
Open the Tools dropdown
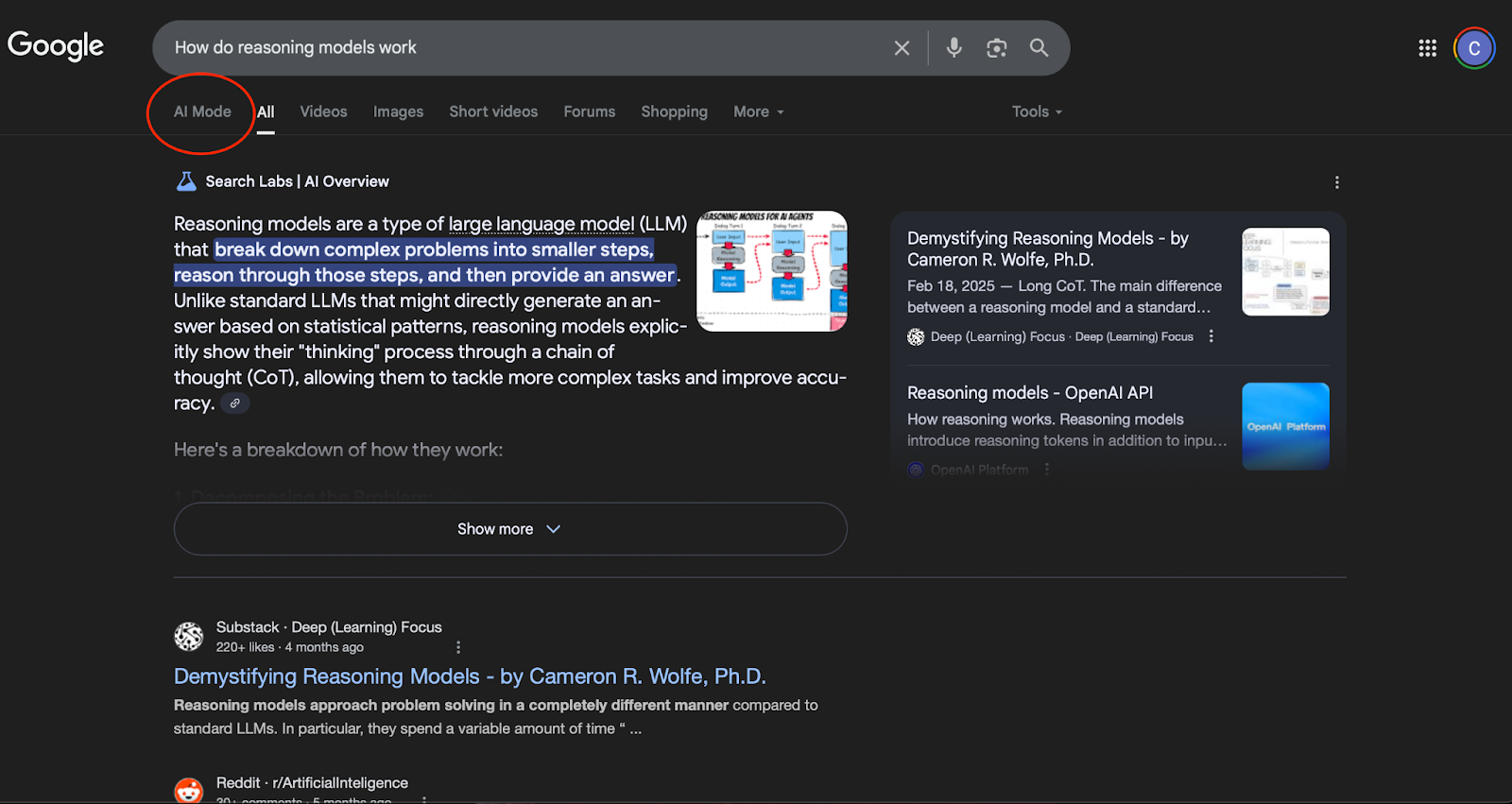point(1037,111)
